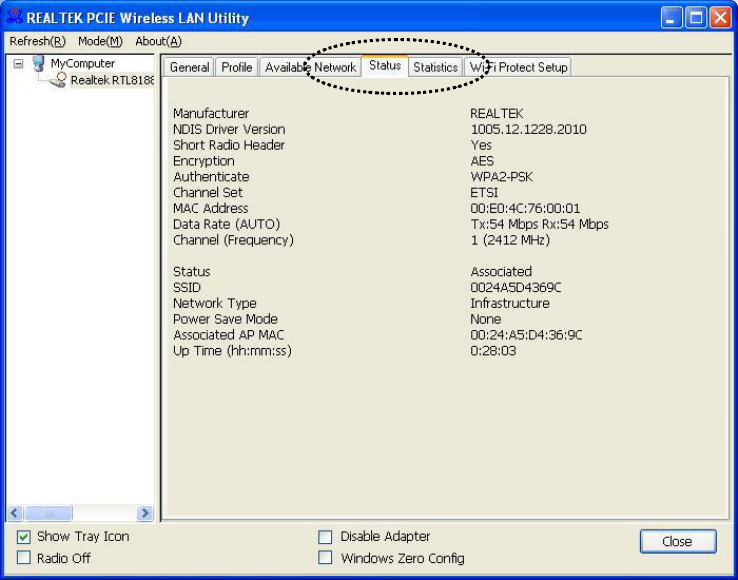Click the Associated status value
This screenshot has width=738, height=580.
501,272
